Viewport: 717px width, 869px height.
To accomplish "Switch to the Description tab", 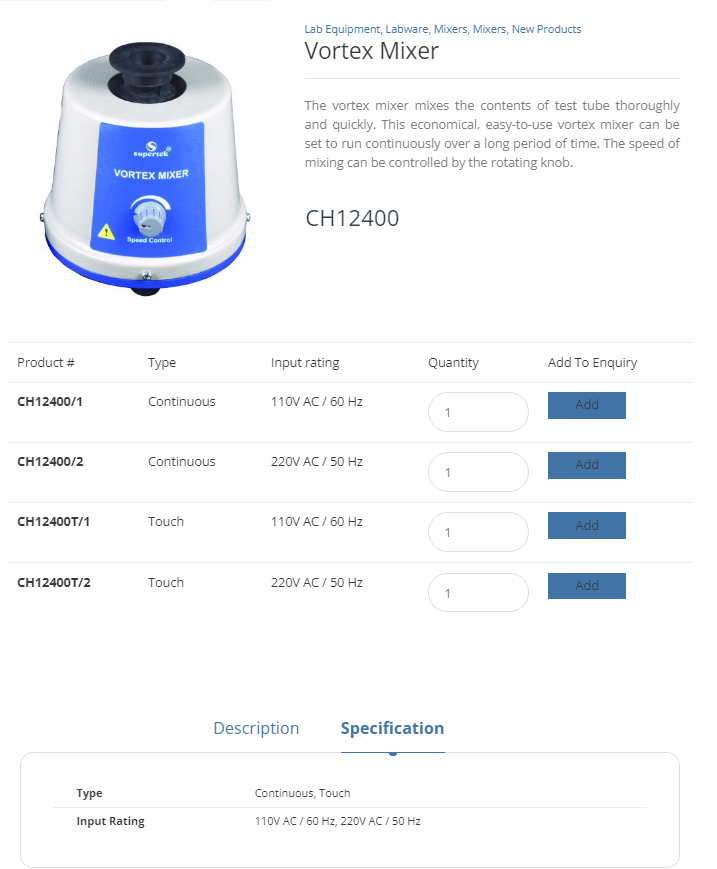I will (x=256, y=728).
